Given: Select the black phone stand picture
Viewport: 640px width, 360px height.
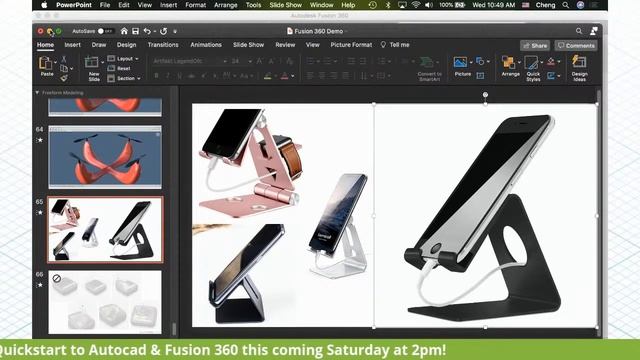Looking at the screenshot, I should (485, 216).
